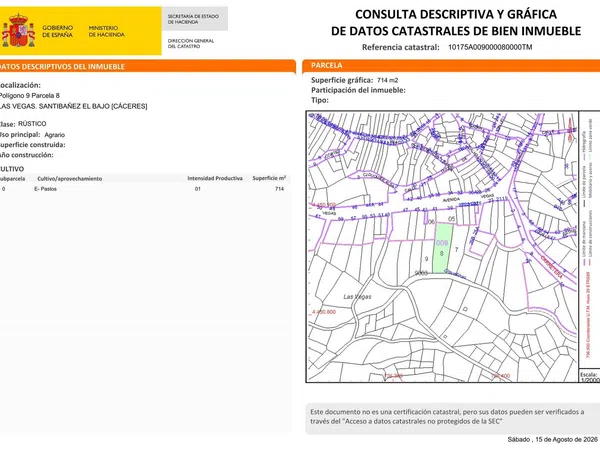The image size is (600, 450).
Task: Click 'E- Pastos' crop cell
Action: 46,189
